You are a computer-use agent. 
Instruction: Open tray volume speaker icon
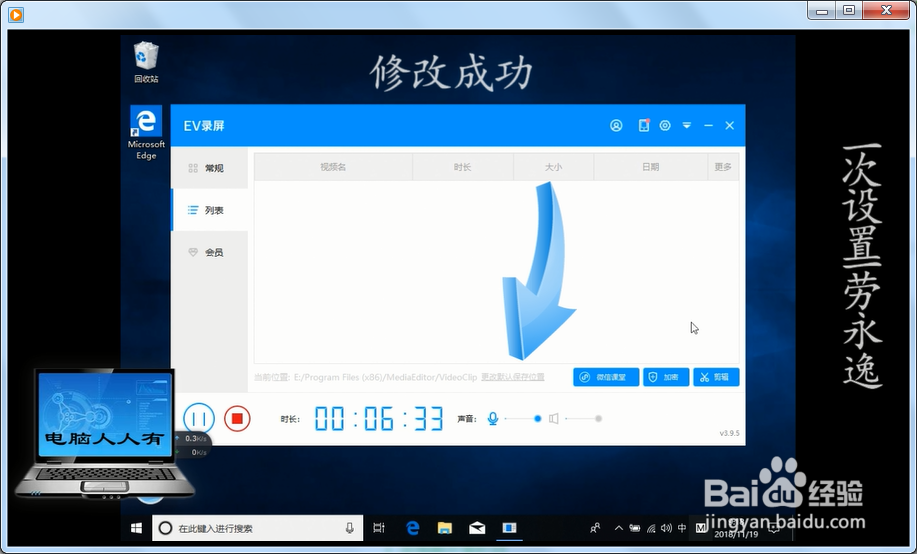pyautogui.click(x=666, y=528)
